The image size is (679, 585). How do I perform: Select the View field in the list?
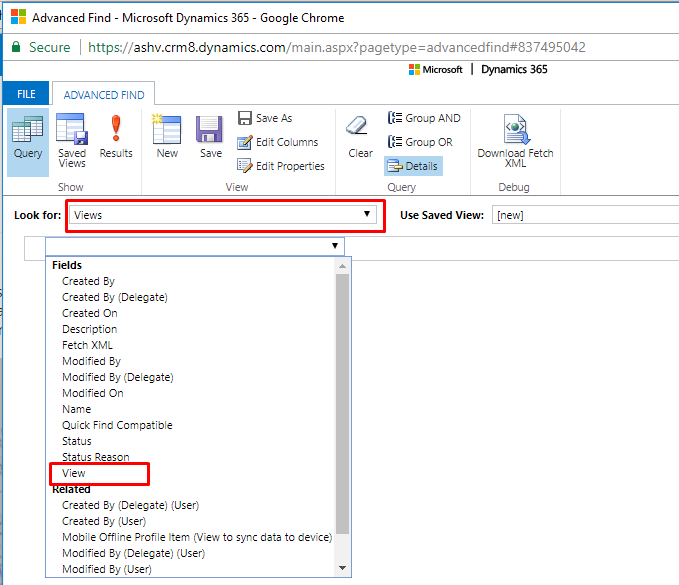tap(74, 473)
